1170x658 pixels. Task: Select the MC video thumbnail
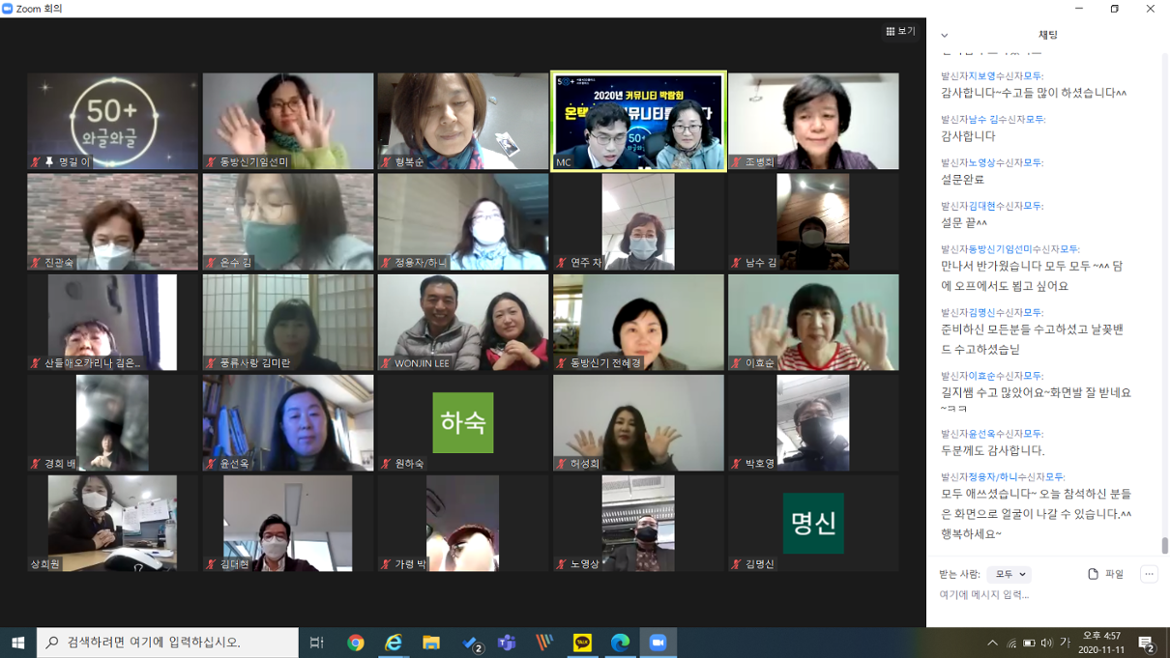pos(638,121)
